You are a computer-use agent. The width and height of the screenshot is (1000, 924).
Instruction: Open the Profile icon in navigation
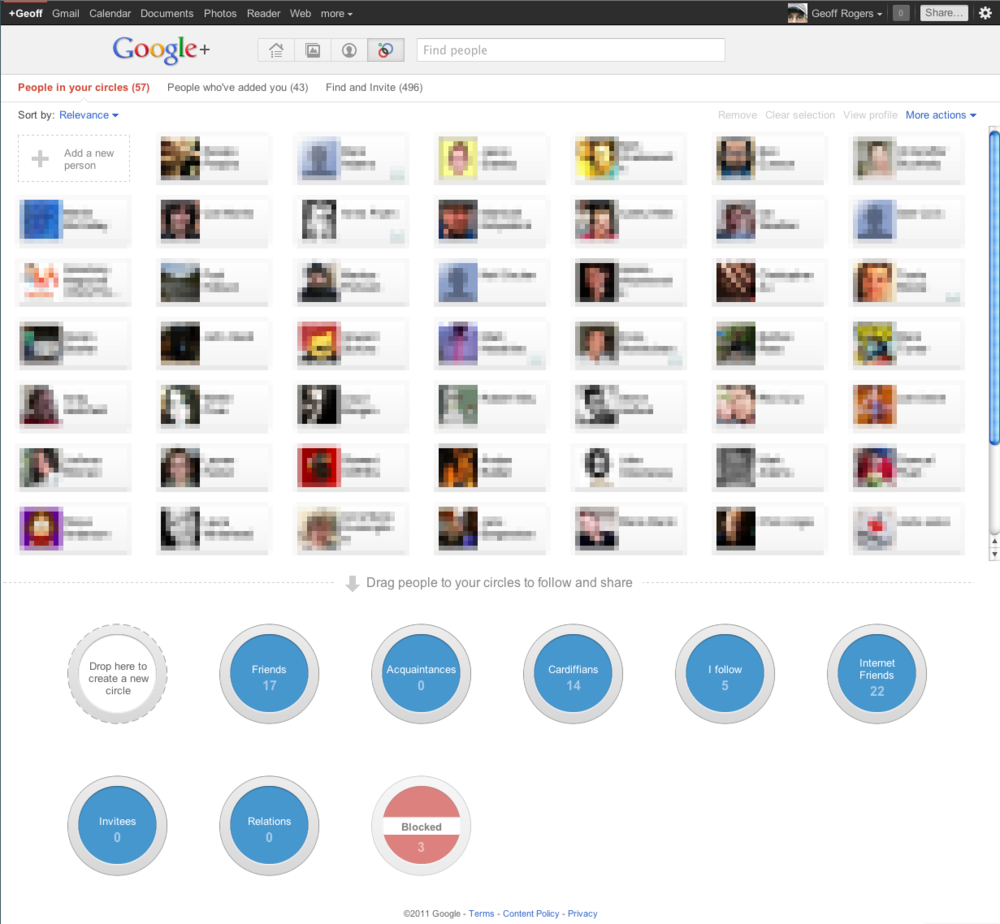click(349, 50)
